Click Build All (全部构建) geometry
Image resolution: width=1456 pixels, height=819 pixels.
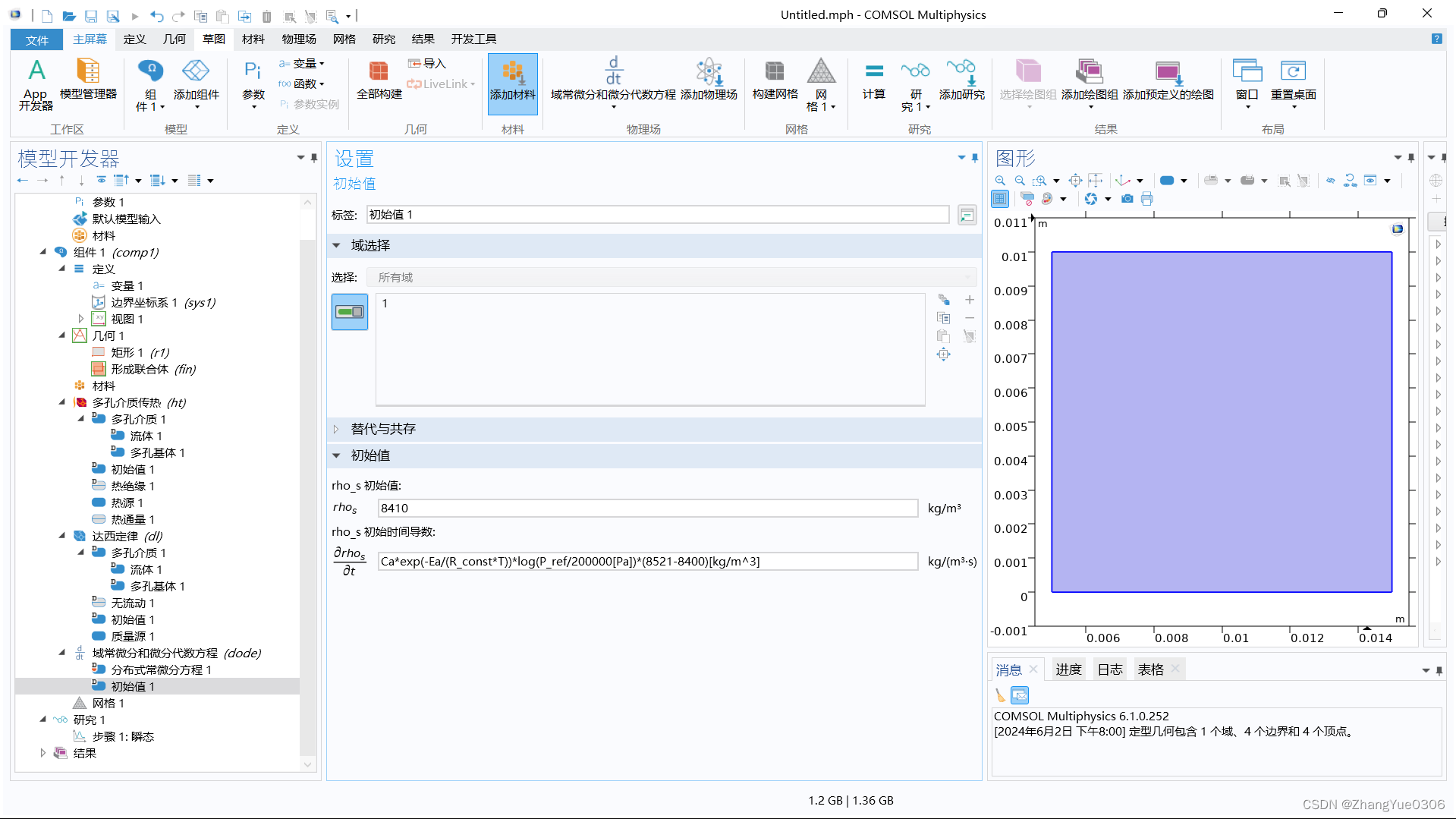coord(379,80)
